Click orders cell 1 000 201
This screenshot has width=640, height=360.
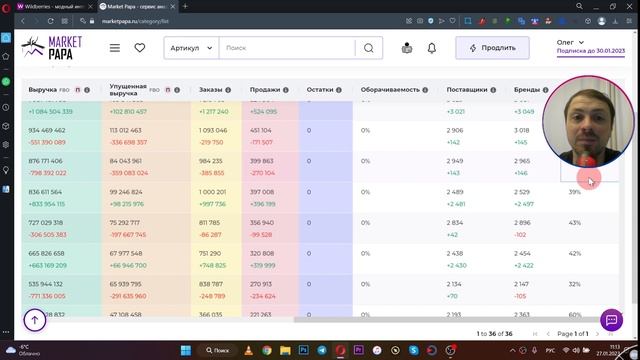(x=212, y=192)
